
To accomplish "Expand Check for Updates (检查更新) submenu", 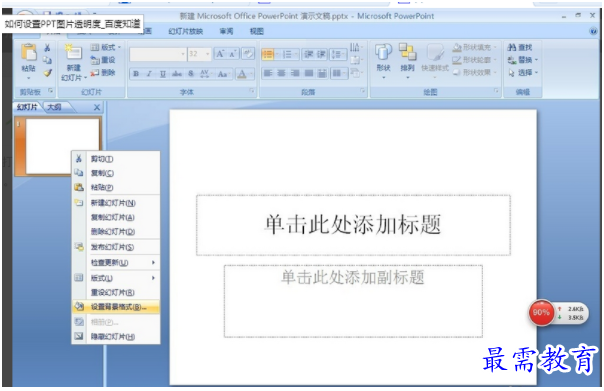I will [x=116, y=263].
